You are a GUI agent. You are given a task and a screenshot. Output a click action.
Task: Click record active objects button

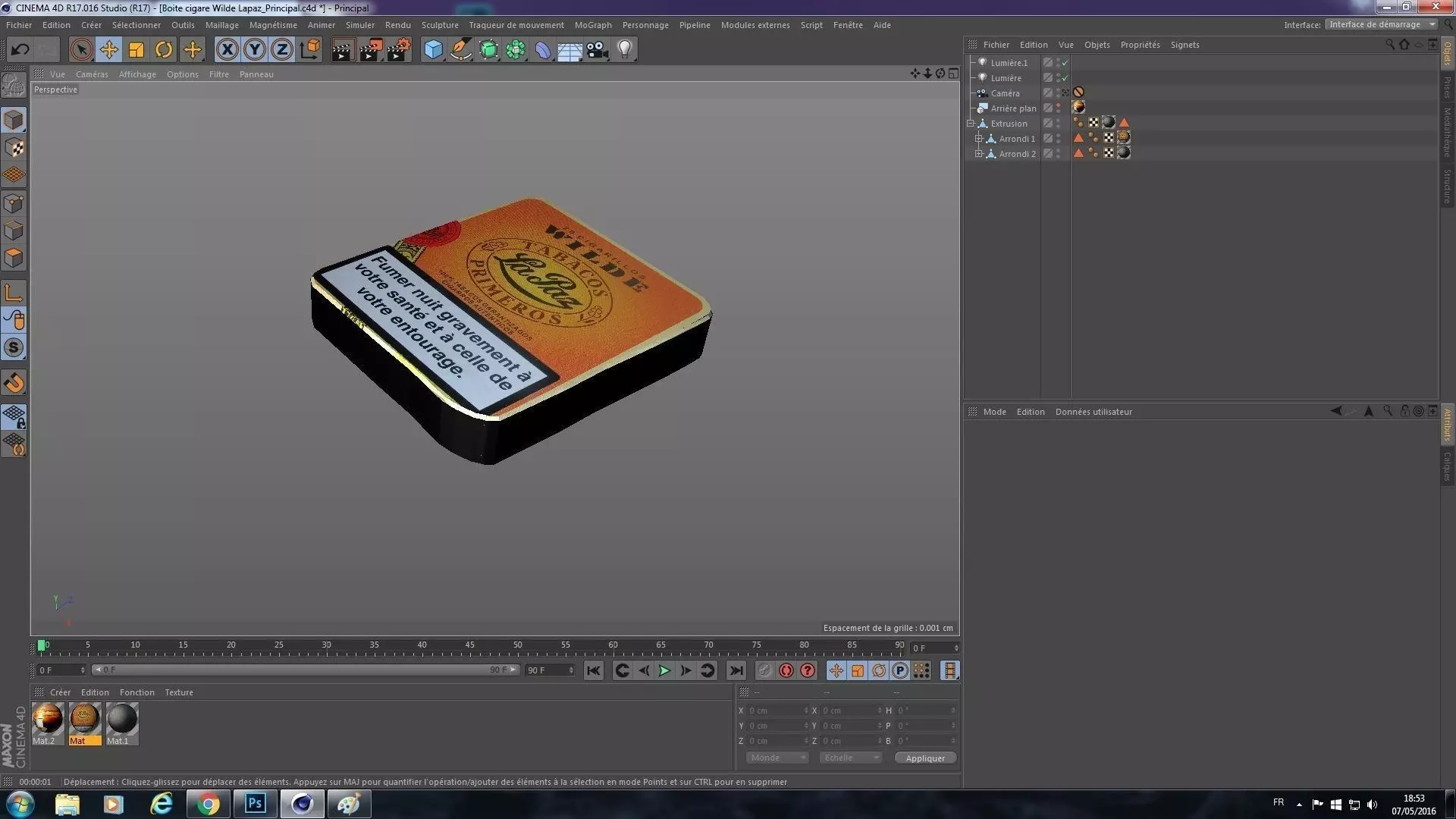point(764,670)
